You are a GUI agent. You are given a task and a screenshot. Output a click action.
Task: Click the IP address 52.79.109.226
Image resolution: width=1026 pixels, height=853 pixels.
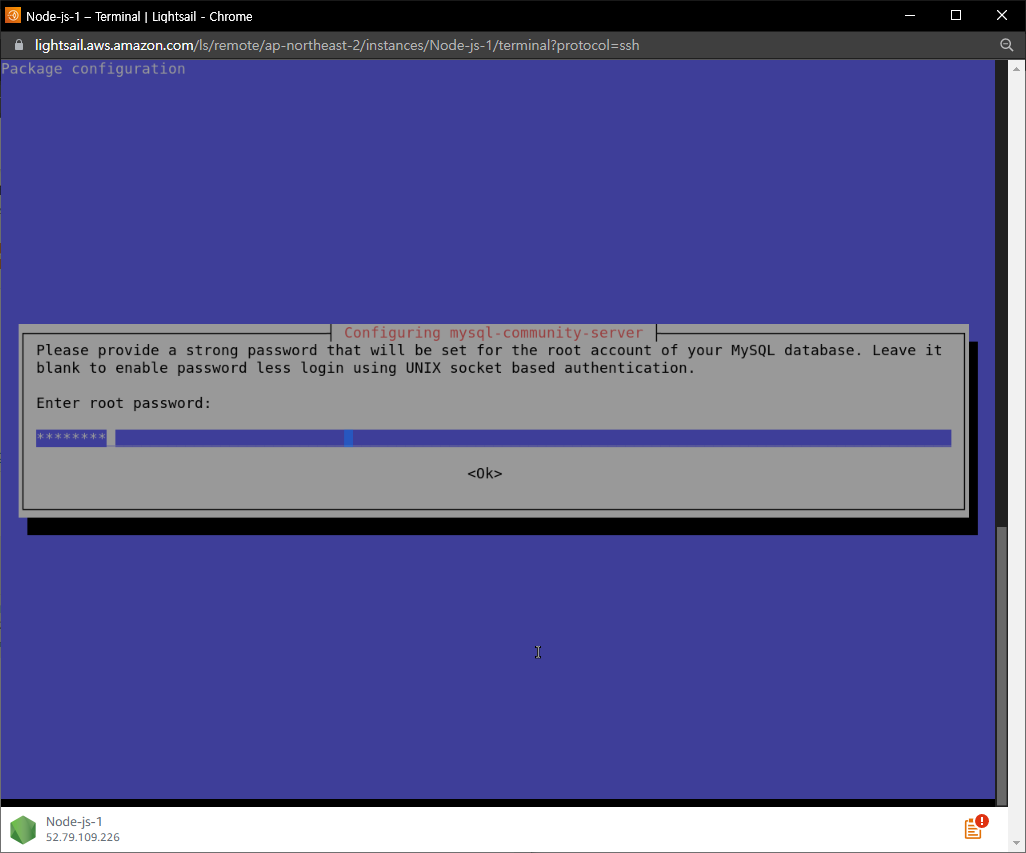pyautogui.click(x=82, y=837)
